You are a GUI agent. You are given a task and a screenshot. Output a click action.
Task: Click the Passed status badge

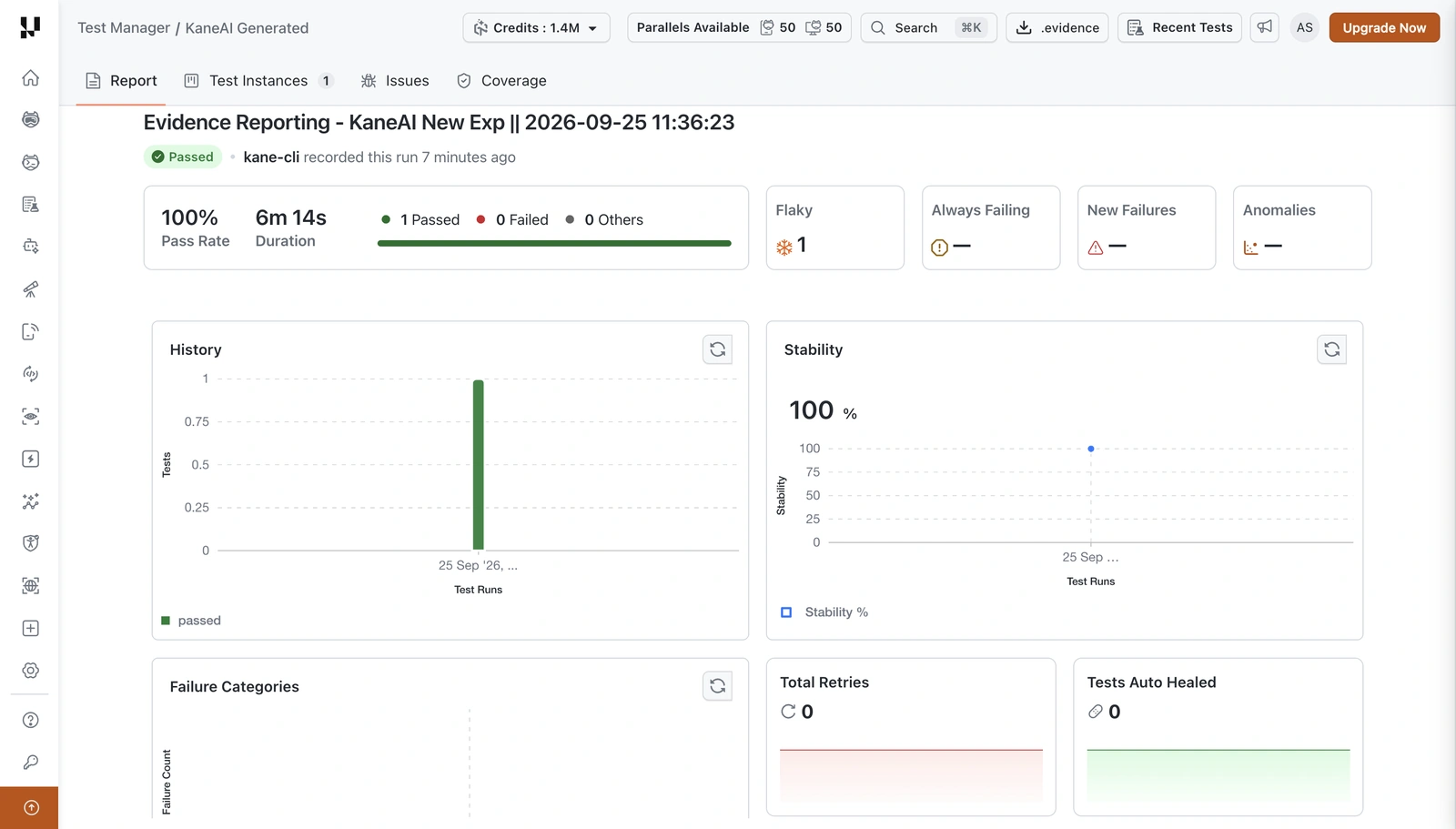[183, 157]
